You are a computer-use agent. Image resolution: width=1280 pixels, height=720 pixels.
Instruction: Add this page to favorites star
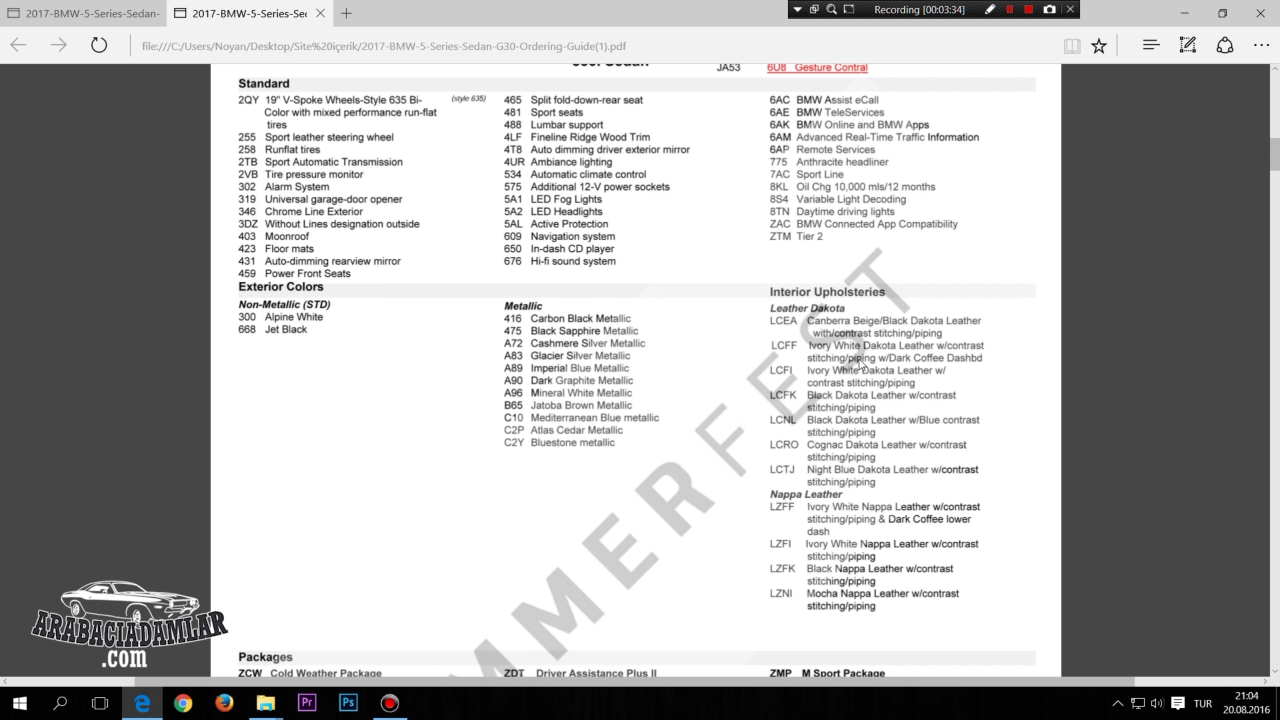click(1099, 45)
